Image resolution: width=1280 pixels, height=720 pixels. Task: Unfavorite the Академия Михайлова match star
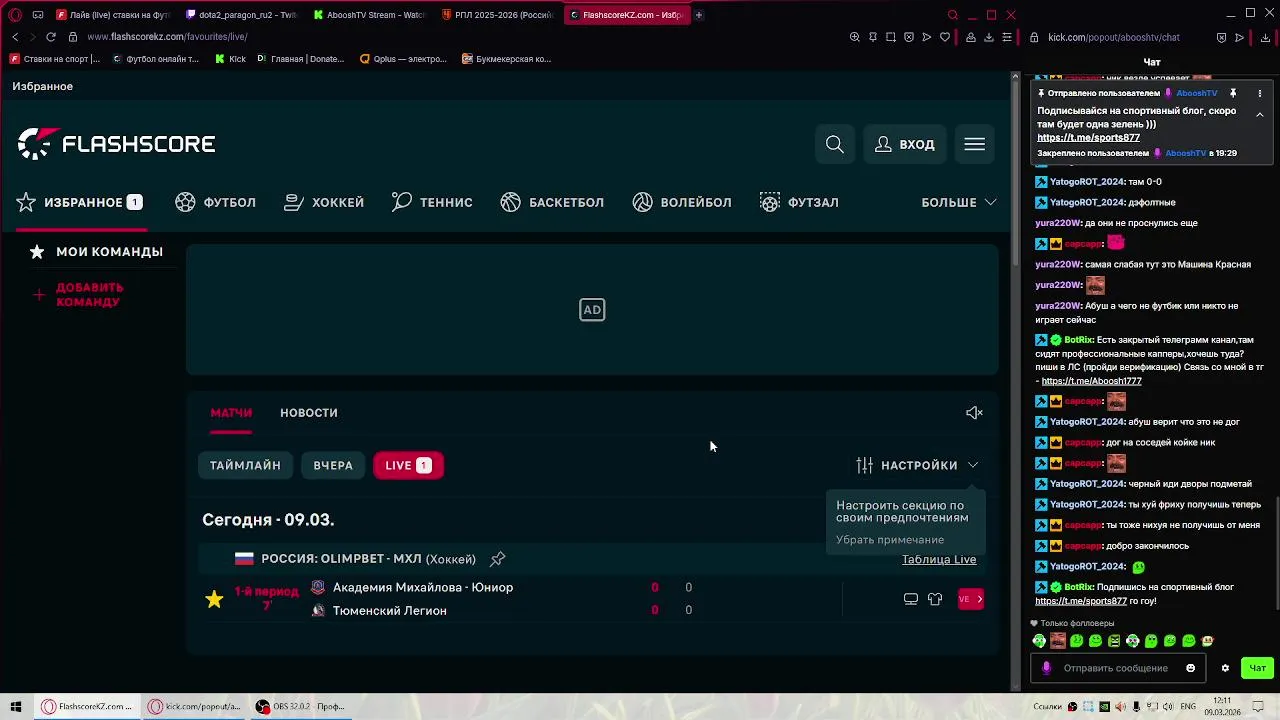coord(214,599)
